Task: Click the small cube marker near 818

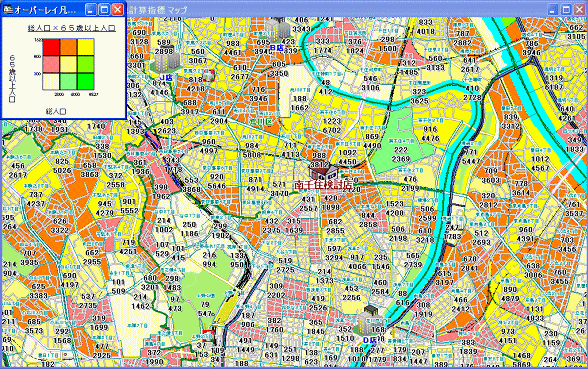Action: pyautogui.click(x=209, y=76)
